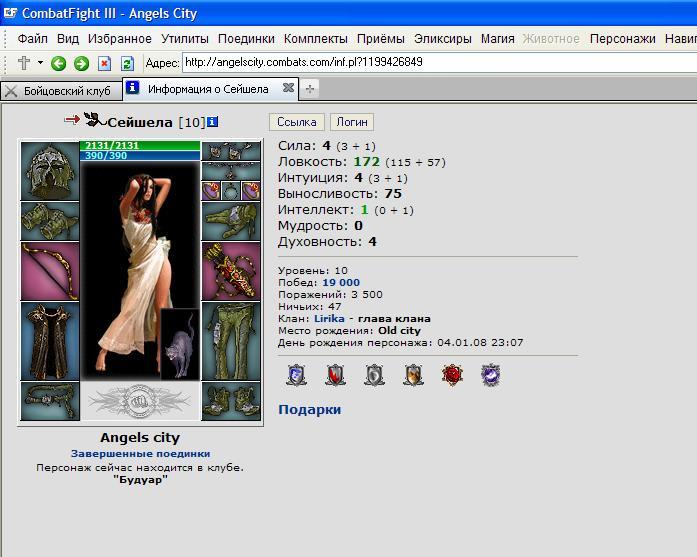Click the Логин button
The image size is (697, 557).
pyautogui.click(x=352, y=122)
